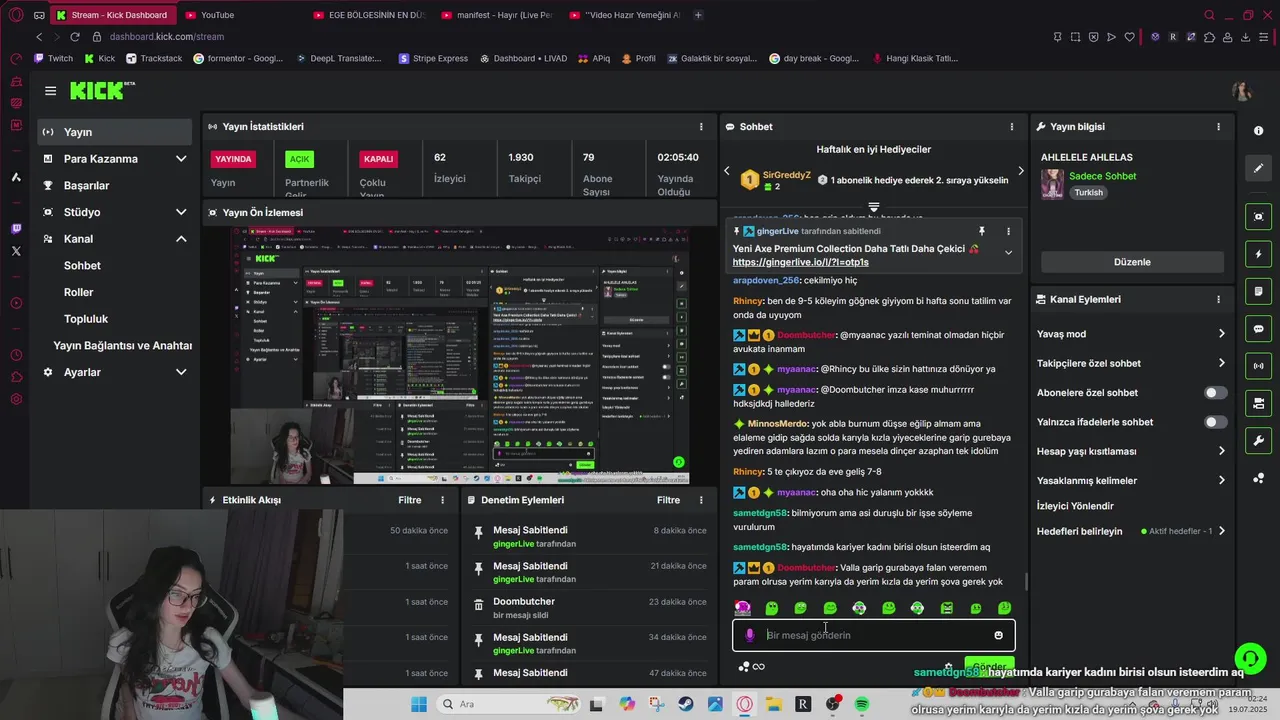1280x720 pixels.
Task: Open Roller in the sidebar
Action: [x=78, y=292]
